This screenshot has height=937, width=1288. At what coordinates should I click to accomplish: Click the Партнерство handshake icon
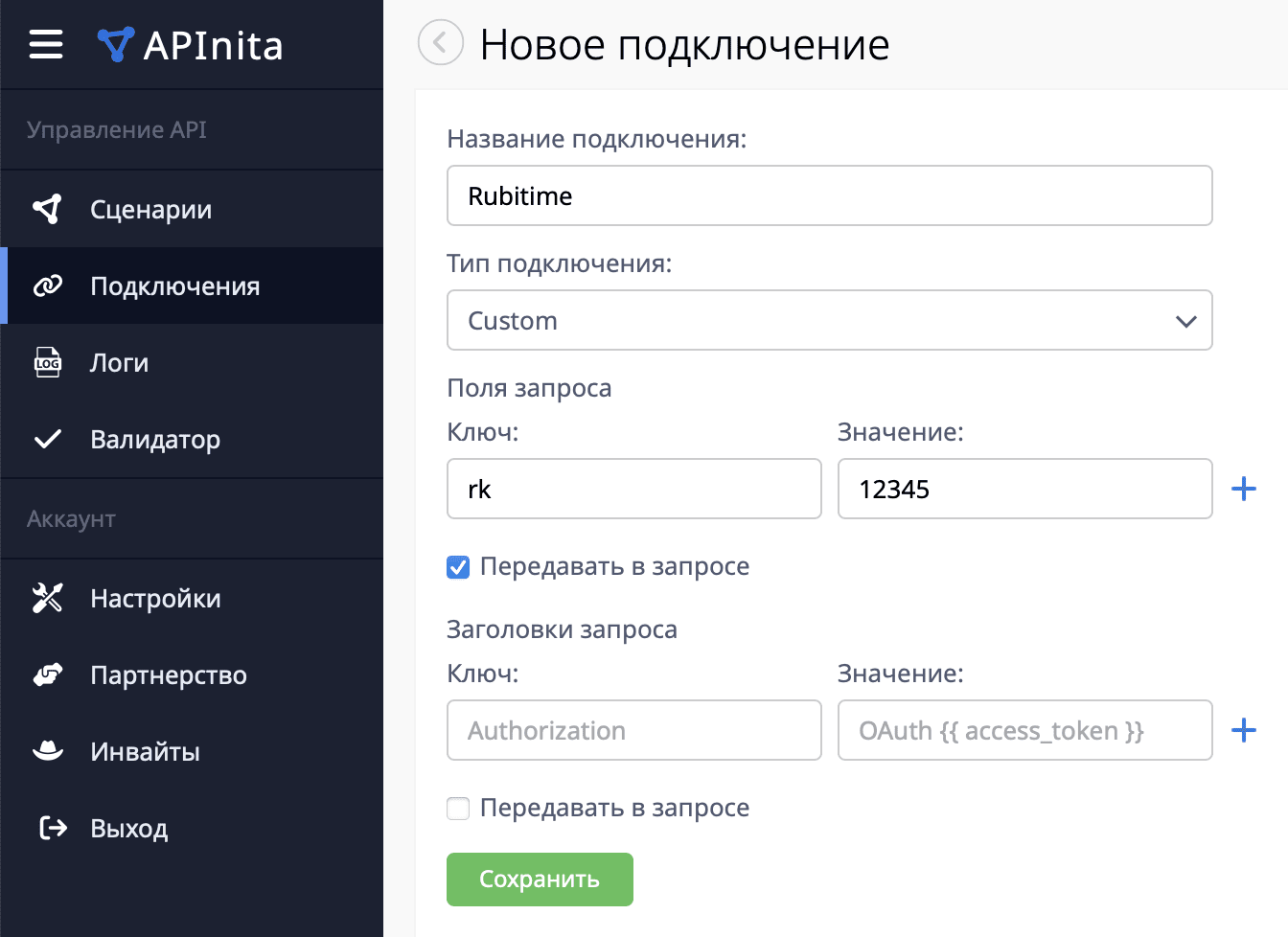pyautogui.click(x=47, y=674)
